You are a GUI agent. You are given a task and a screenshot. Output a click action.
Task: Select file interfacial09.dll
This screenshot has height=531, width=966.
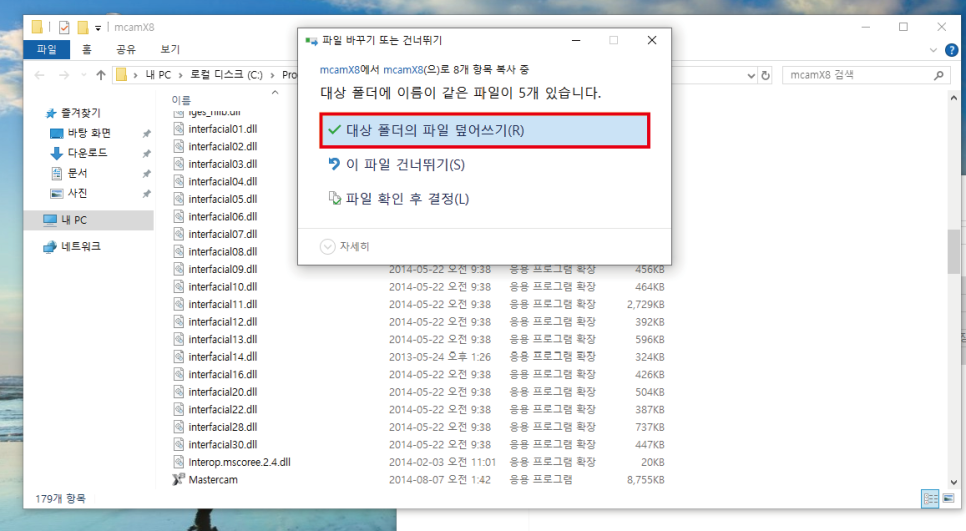click(223, 269)
